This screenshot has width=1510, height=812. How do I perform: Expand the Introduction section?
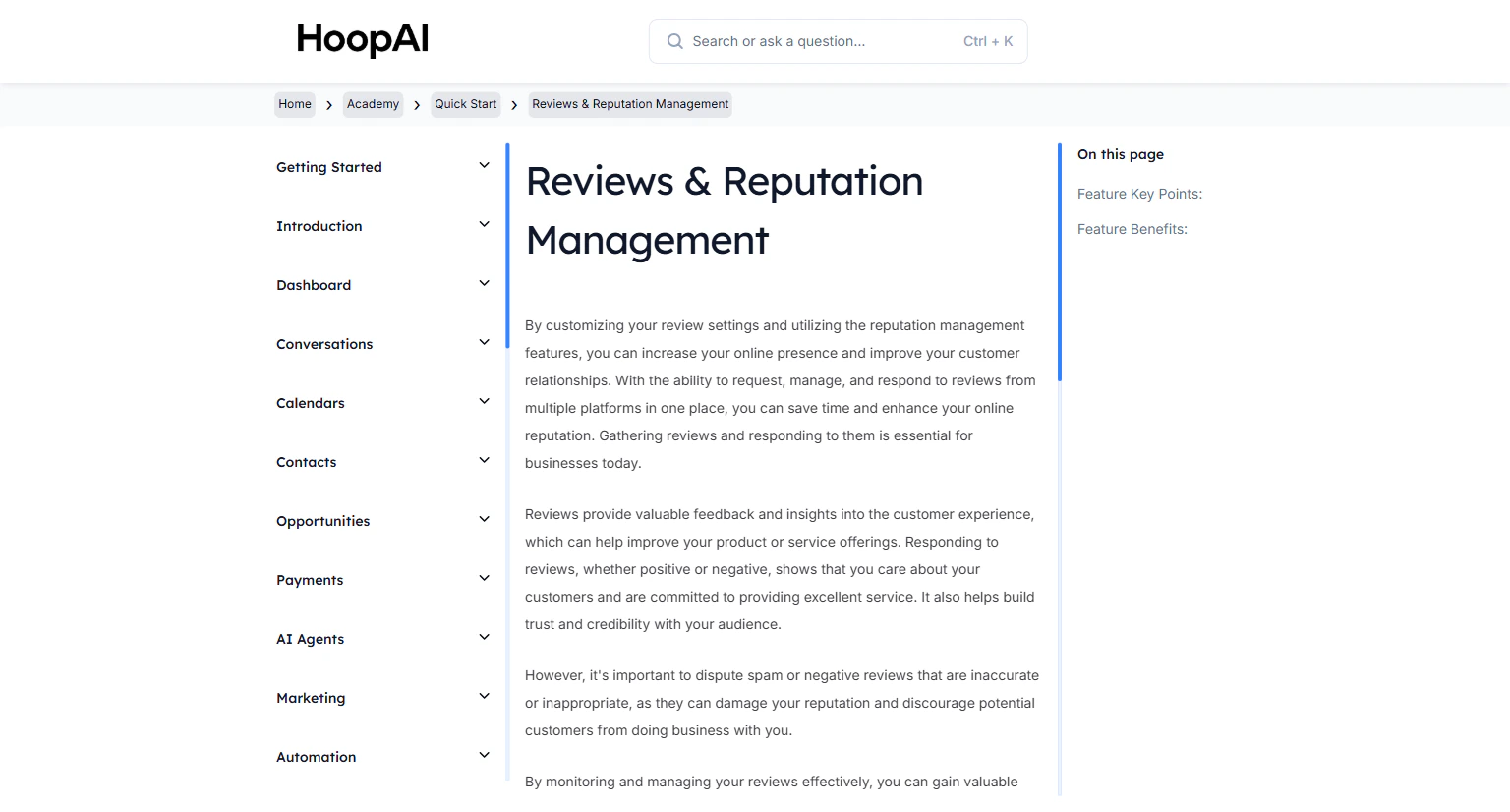(x=484, y=224)
